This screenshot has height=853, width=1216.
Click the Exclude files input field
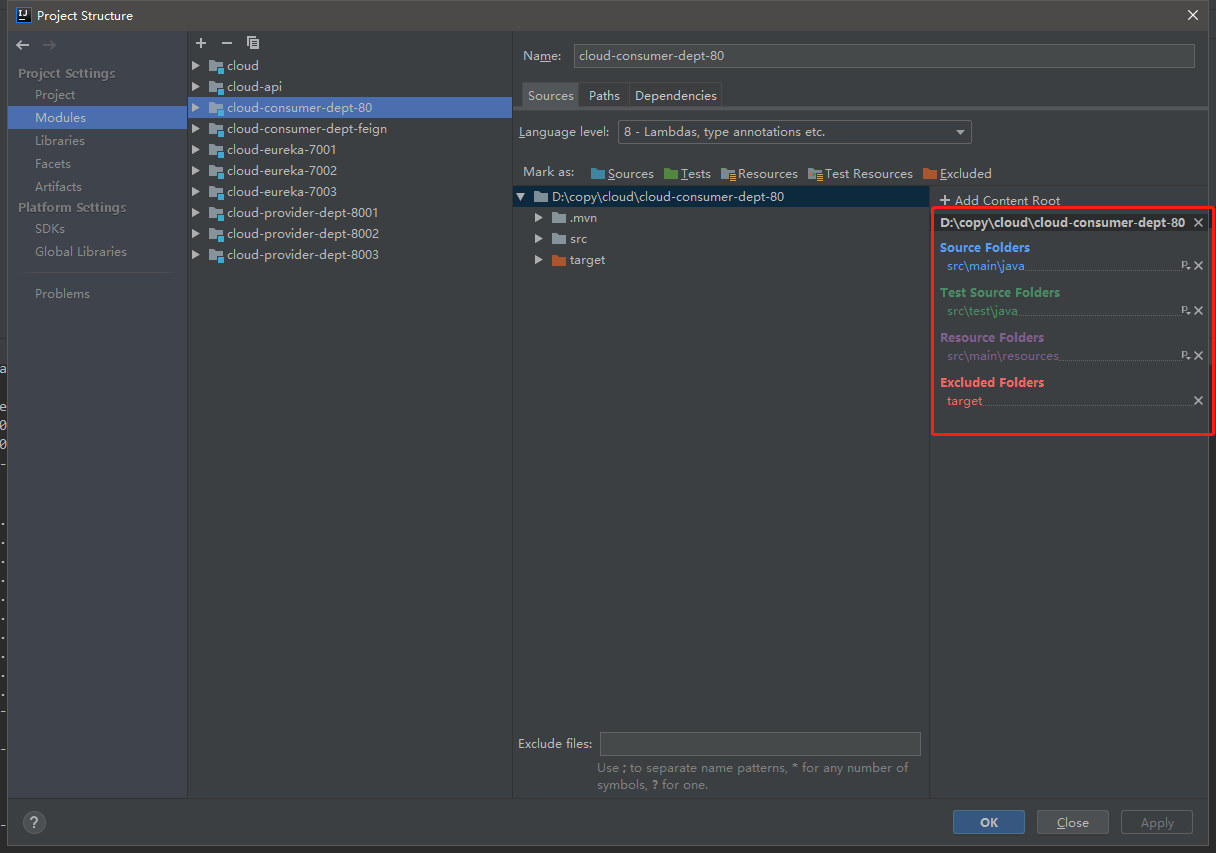[x=759, y=744]
